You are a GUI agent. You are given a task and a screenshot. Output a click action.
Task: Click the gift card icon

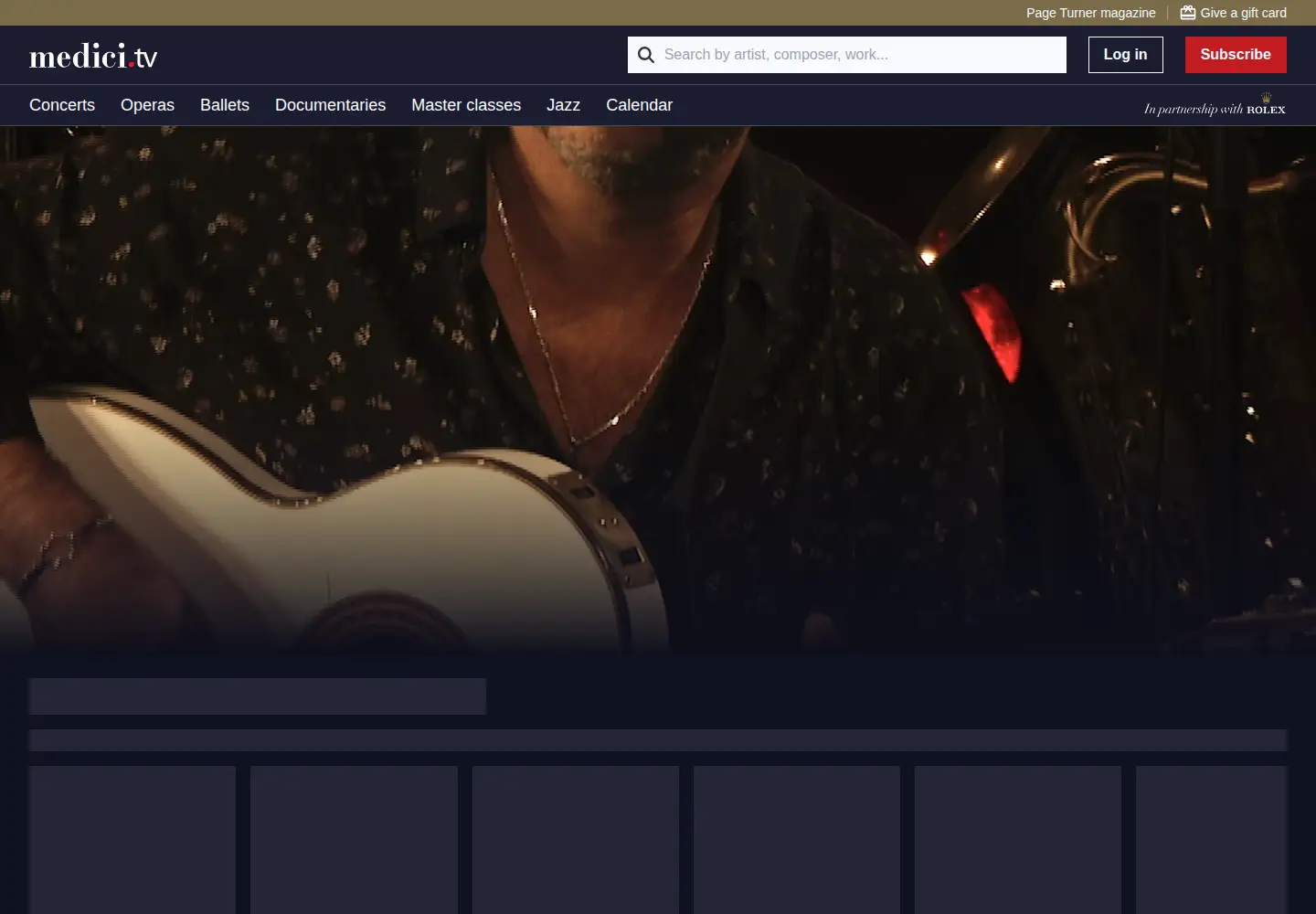click(1188, 13)
